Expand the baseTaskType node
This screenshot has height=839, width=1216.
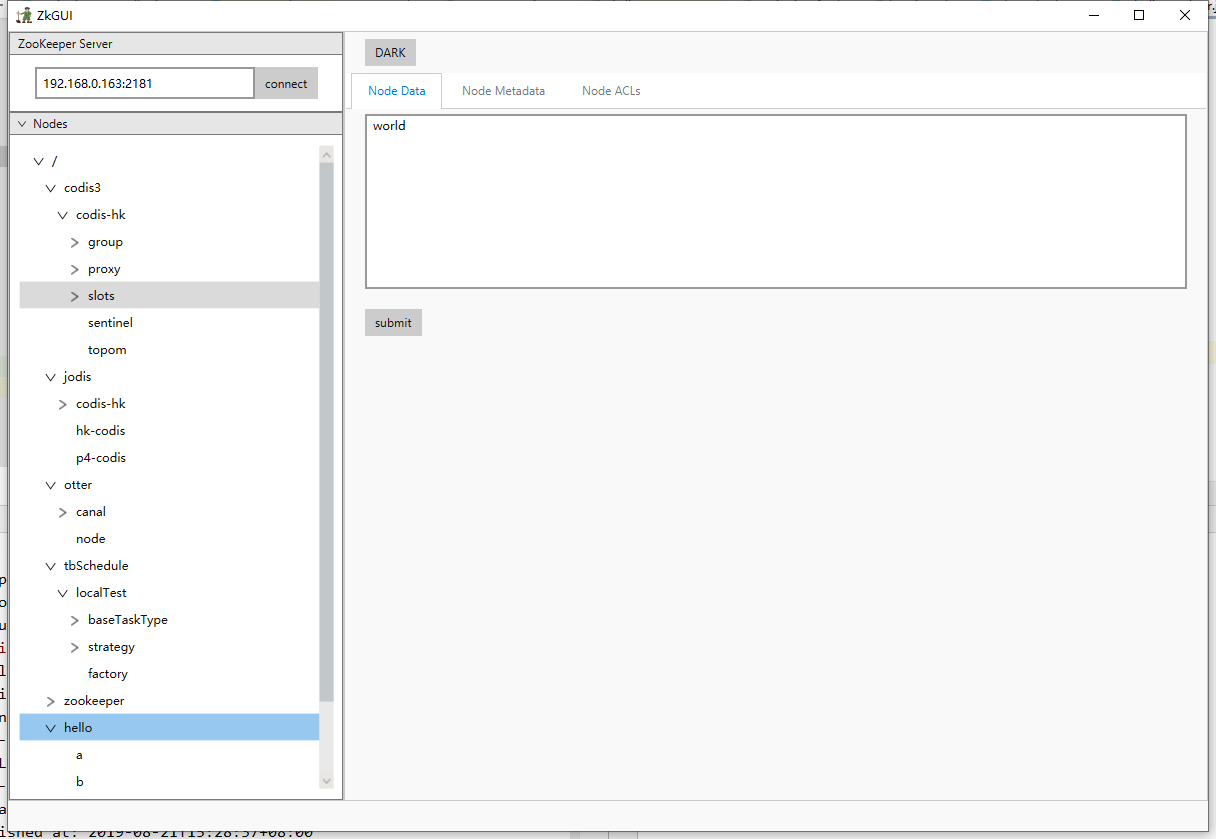(75, 620)
